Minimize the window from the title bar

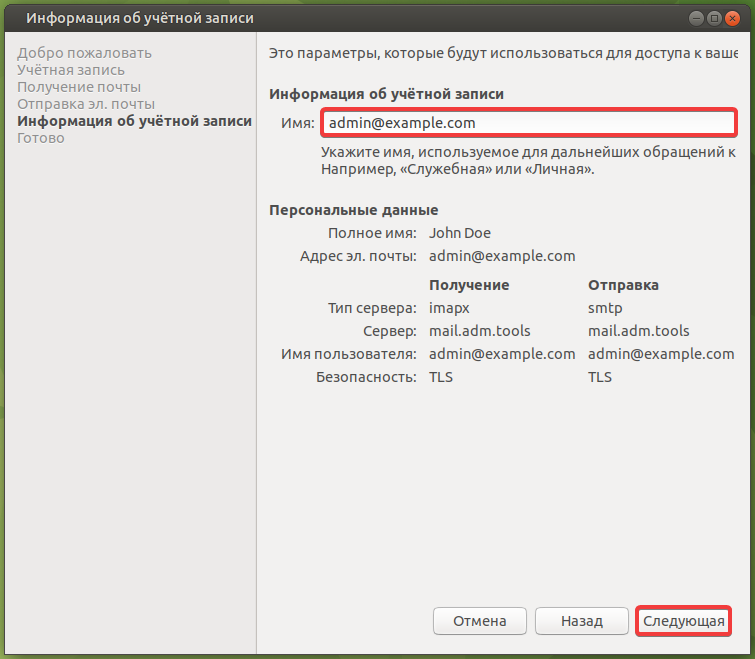pos(697,18)
